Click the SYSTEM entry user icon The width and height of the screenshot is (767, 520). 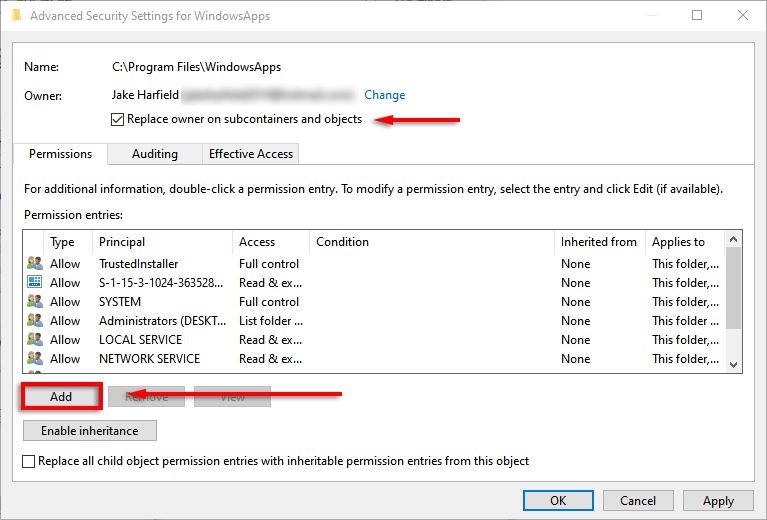click(35, 302)
